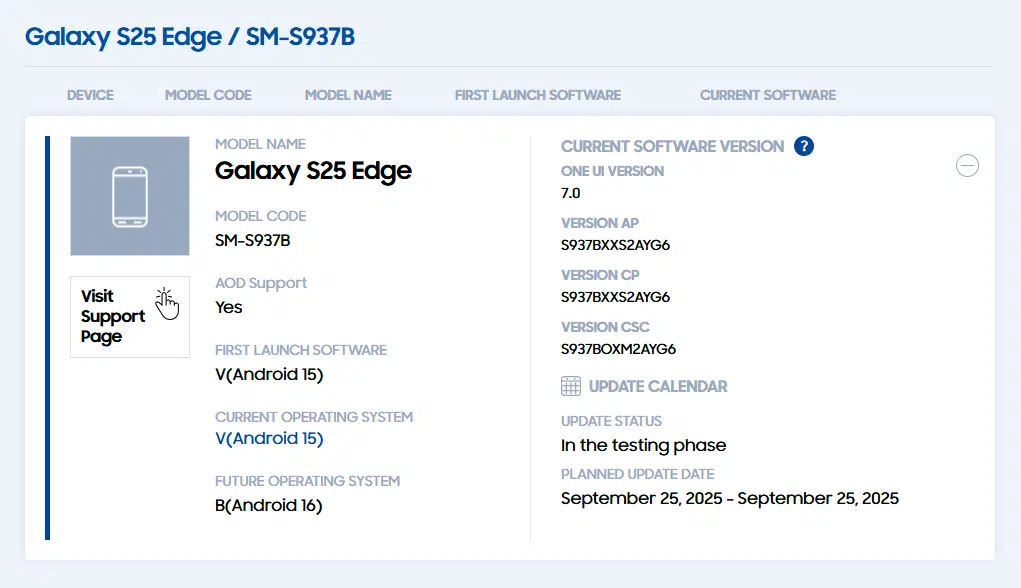Click the planned update date September 25, 2025

click(x=729, y=498)
